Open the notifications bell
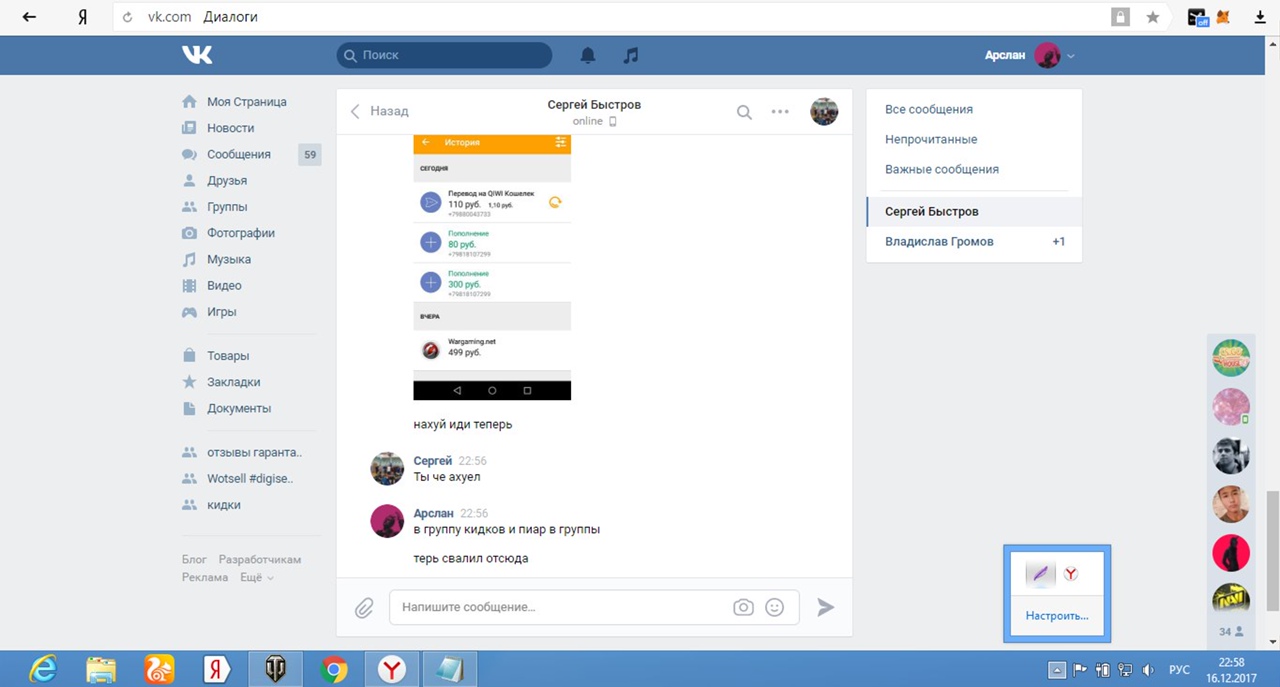 pyautogui.click(x=588, y=56)
